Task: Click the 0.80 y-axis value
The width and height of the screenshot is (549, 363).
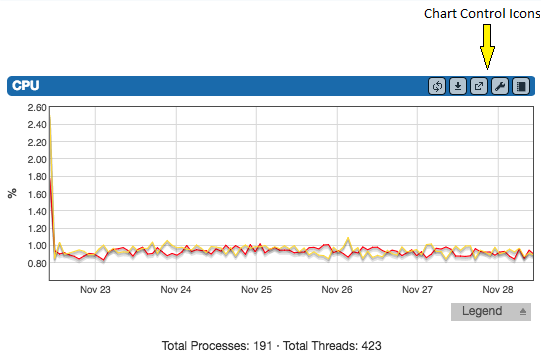Action: [37, 263]
